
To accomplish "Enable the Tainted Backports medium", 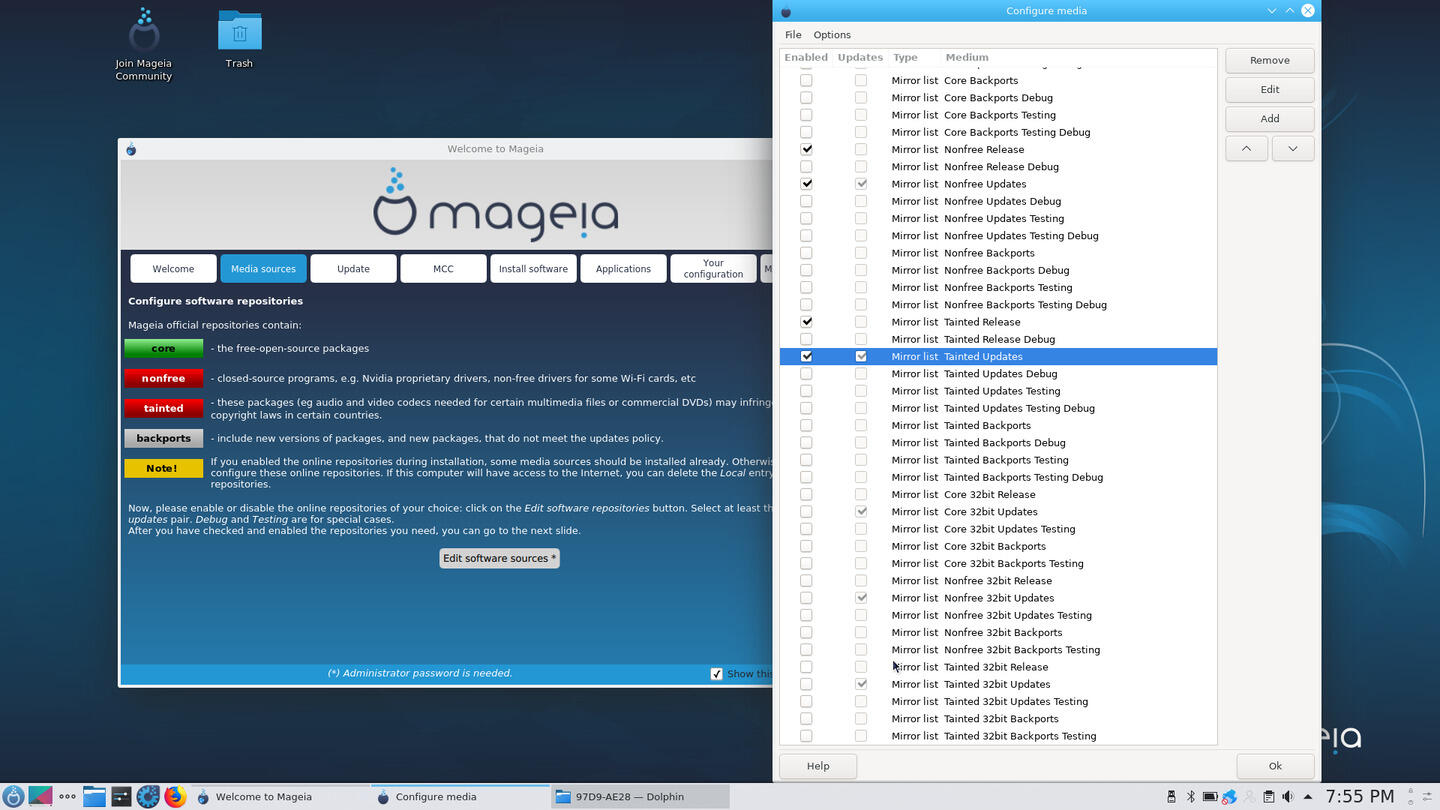I will click(x=806, y=425).
